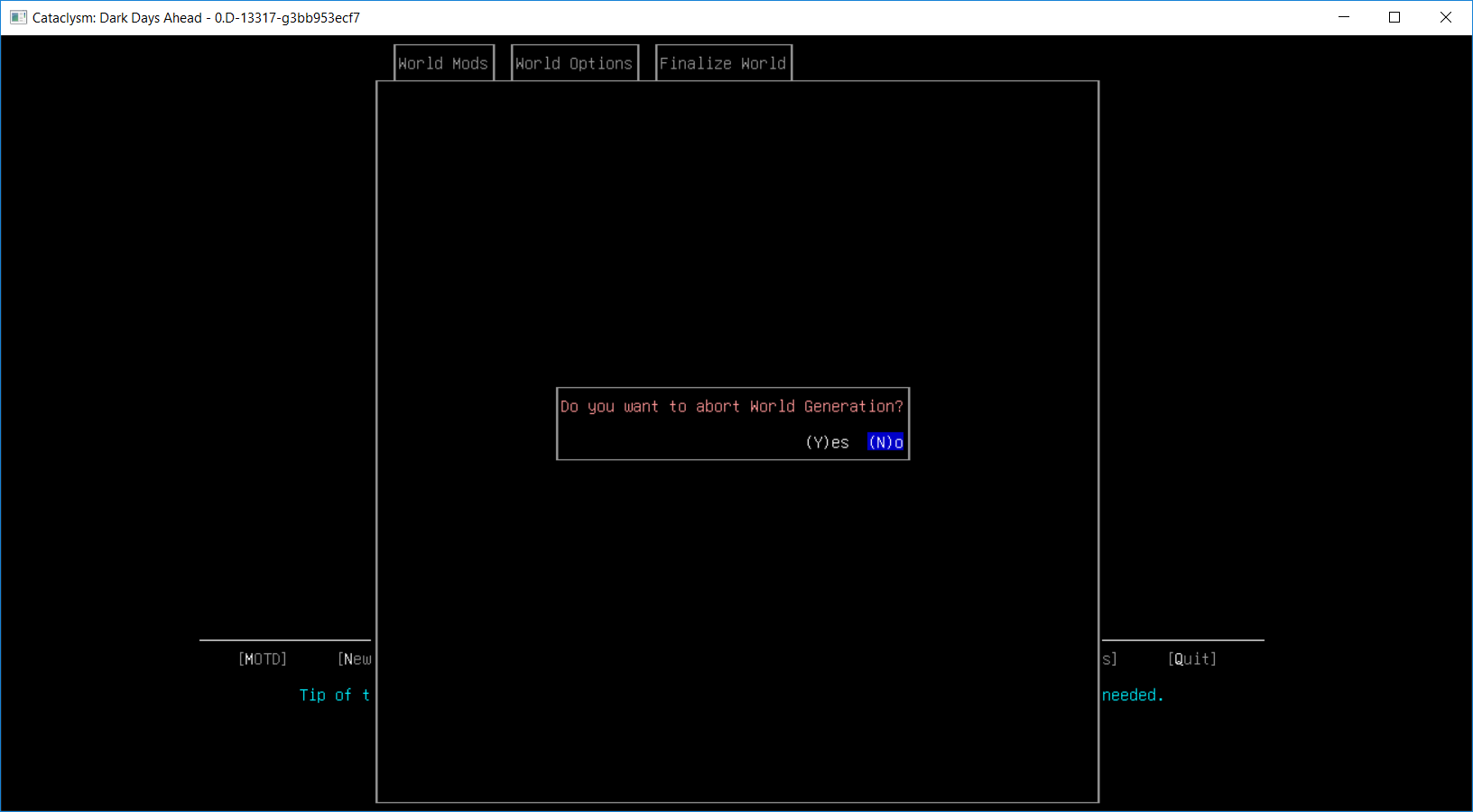Image resolution: width=1473 pixels, height=812 pixels.
Task: Open the [MOTD] menu entry
Action: [263, 659]
